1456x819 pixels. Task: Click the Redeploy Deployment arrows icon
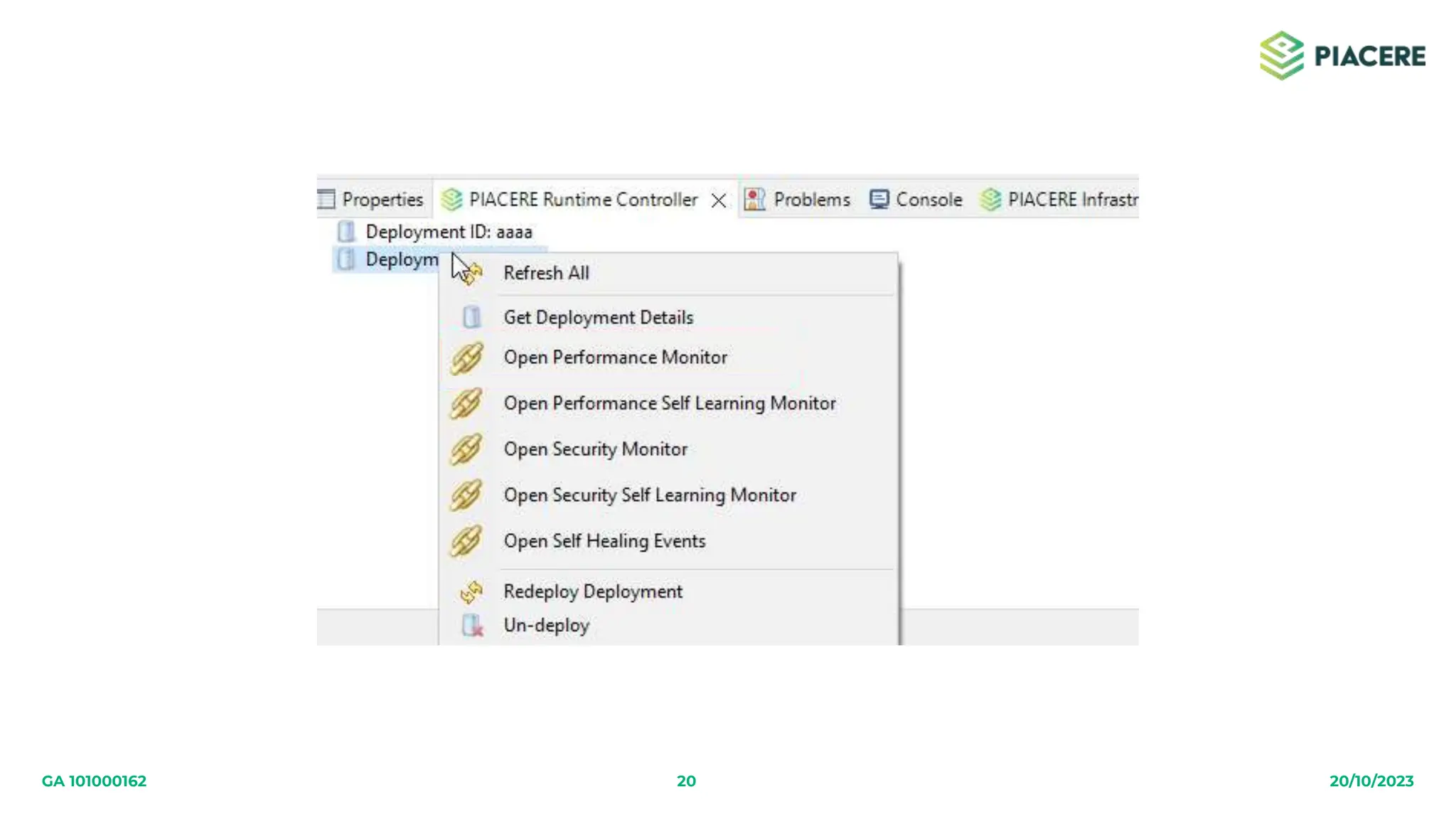471,591
